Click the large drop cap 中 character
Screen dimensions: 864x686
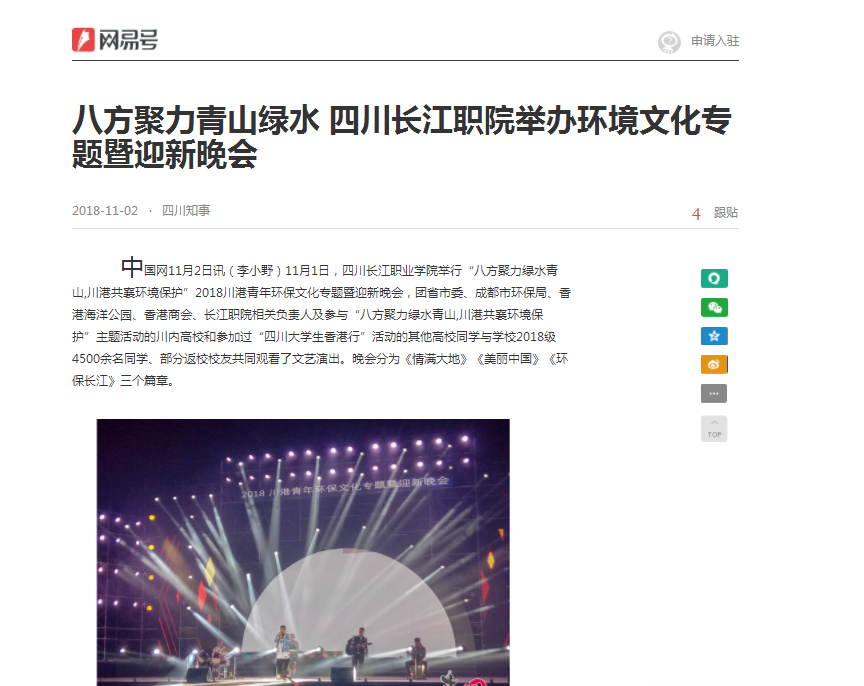coord(132,267)
